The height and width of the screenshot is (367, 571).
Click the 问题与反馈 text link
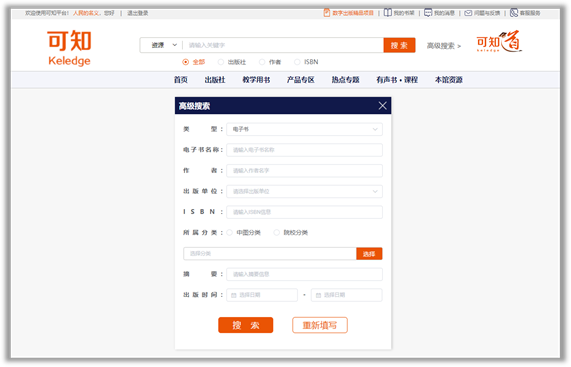click(x=487, y=13)
